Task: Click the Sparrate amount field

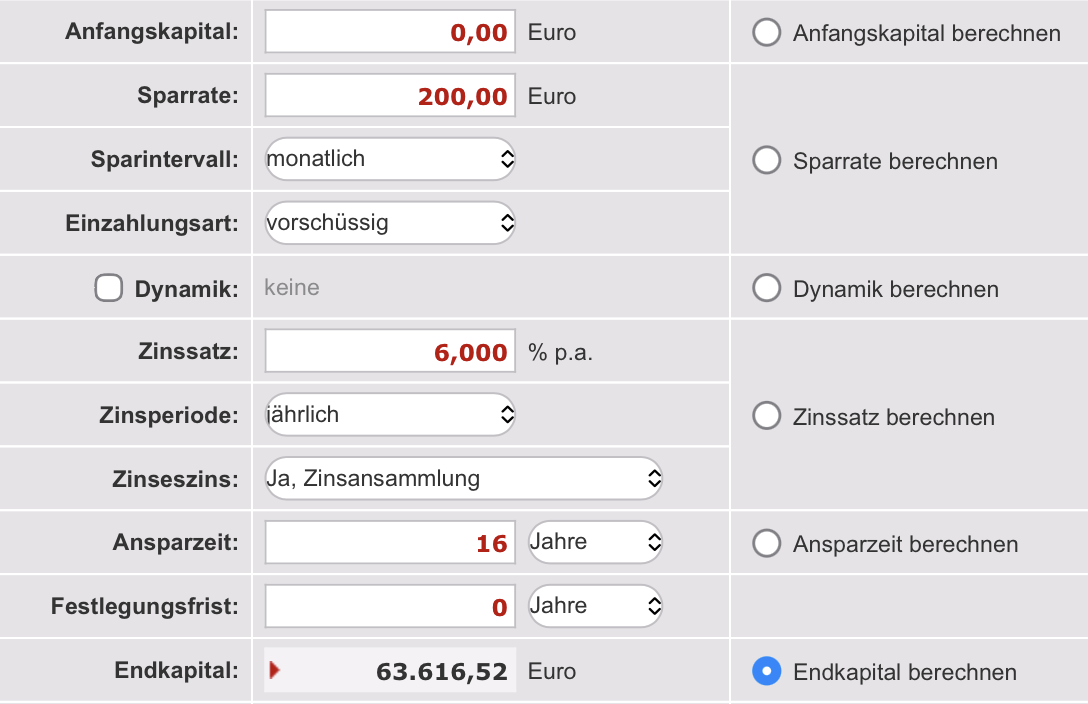Action: [390, 95]
